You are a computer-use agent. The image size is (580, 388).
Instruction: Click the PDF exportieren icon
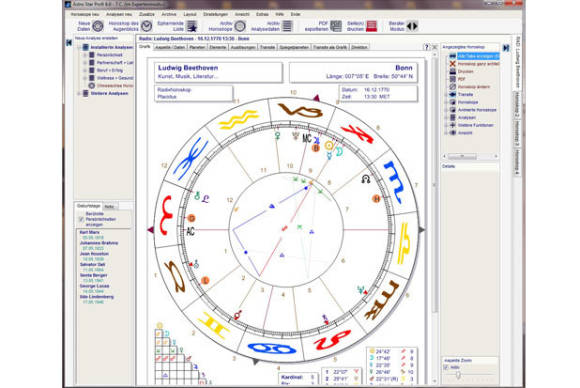pos(336,26)
